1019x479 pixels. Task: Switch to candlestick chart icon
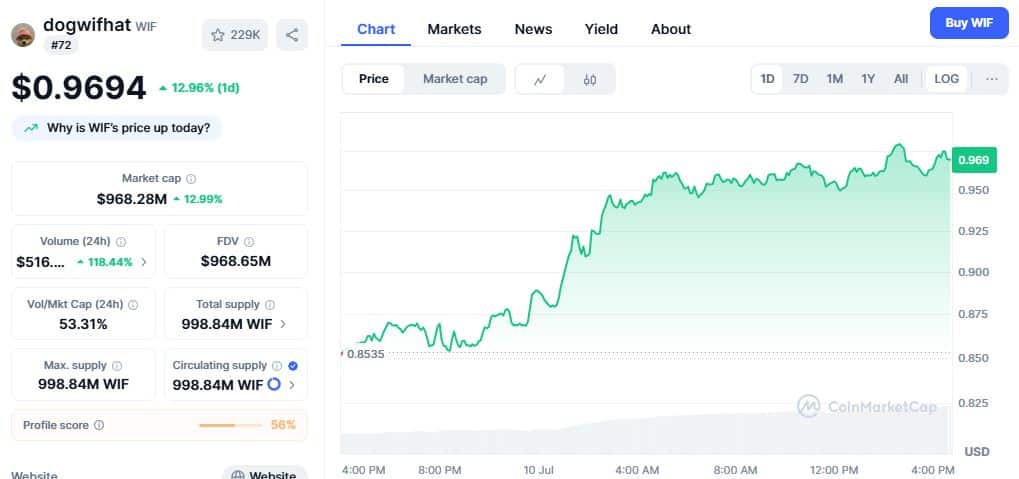(x=589, y=79)
